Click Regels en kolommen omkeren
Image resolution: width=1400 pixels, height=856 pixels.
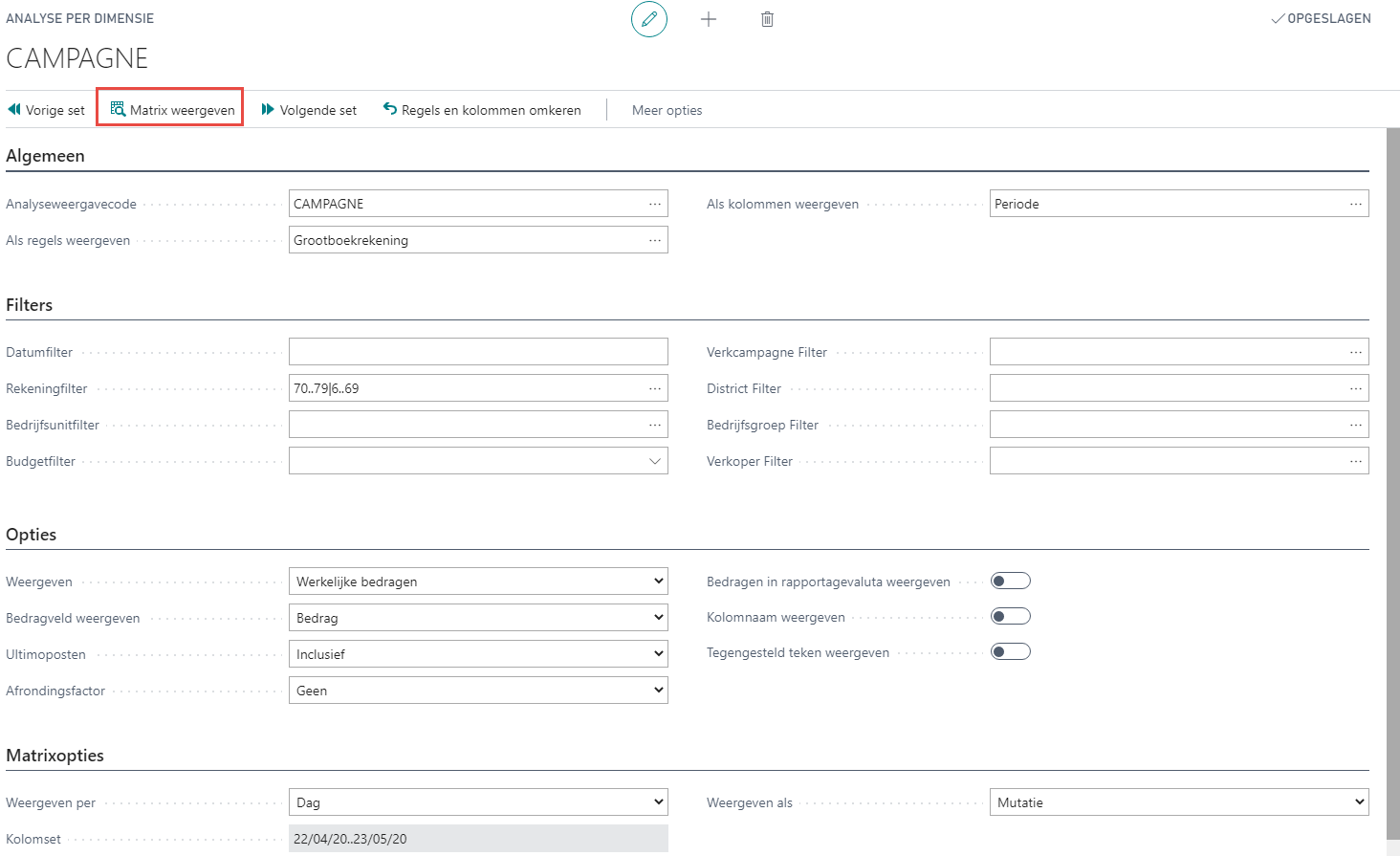pos(482,110)
